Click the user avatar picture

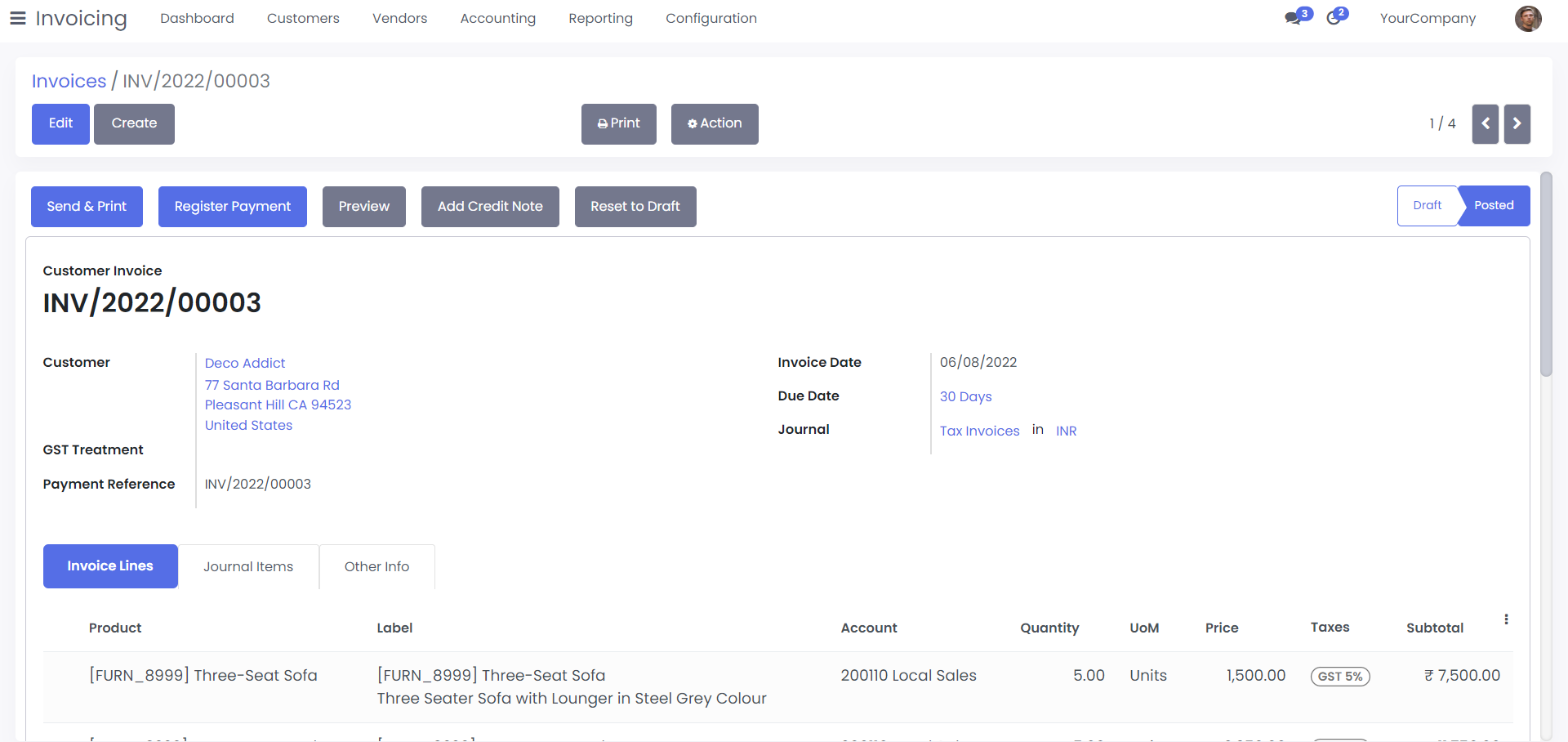(x=1528, y=18)
